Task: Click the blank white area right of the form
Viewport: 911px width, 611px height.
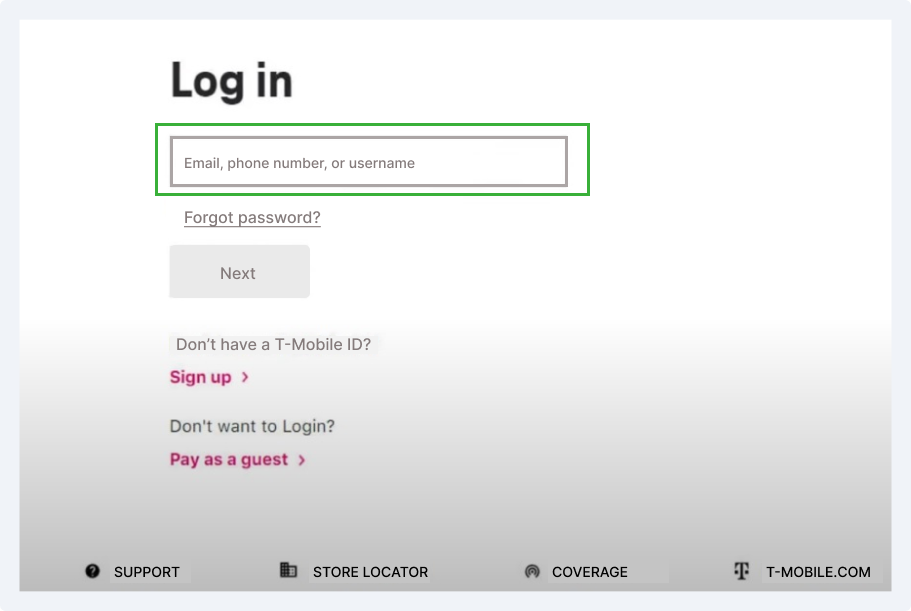Action: click(x=740, y=250)
